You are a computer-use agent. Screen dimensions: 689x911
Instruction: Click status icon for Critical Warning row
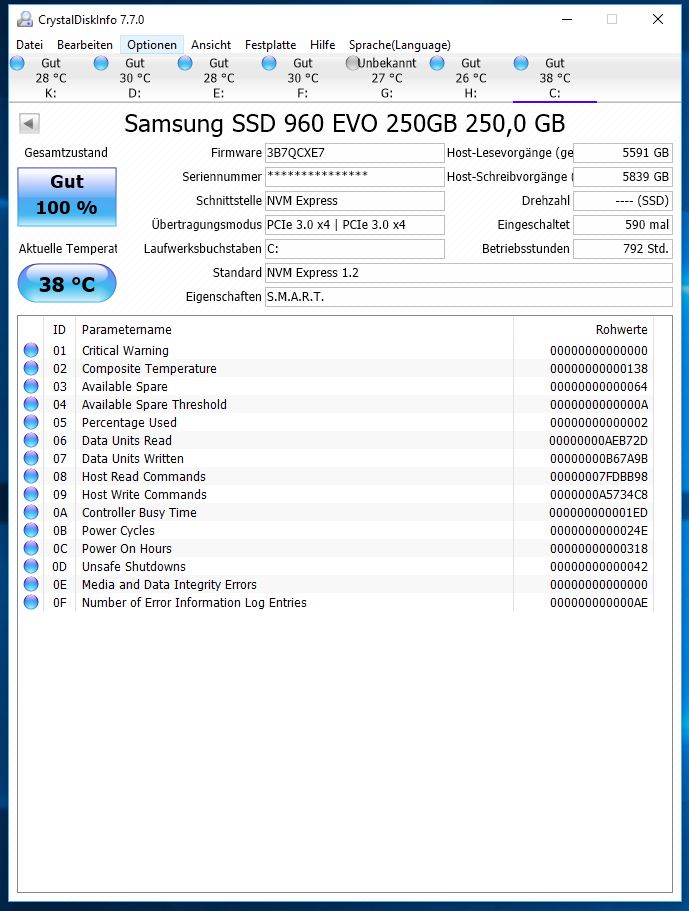(31, 350)
